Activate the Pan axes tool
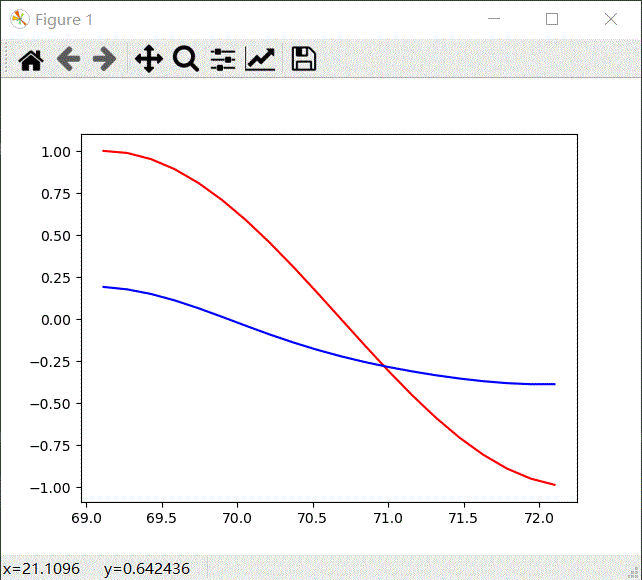Viewport: 642px width, 580px height. click(149, 59)
